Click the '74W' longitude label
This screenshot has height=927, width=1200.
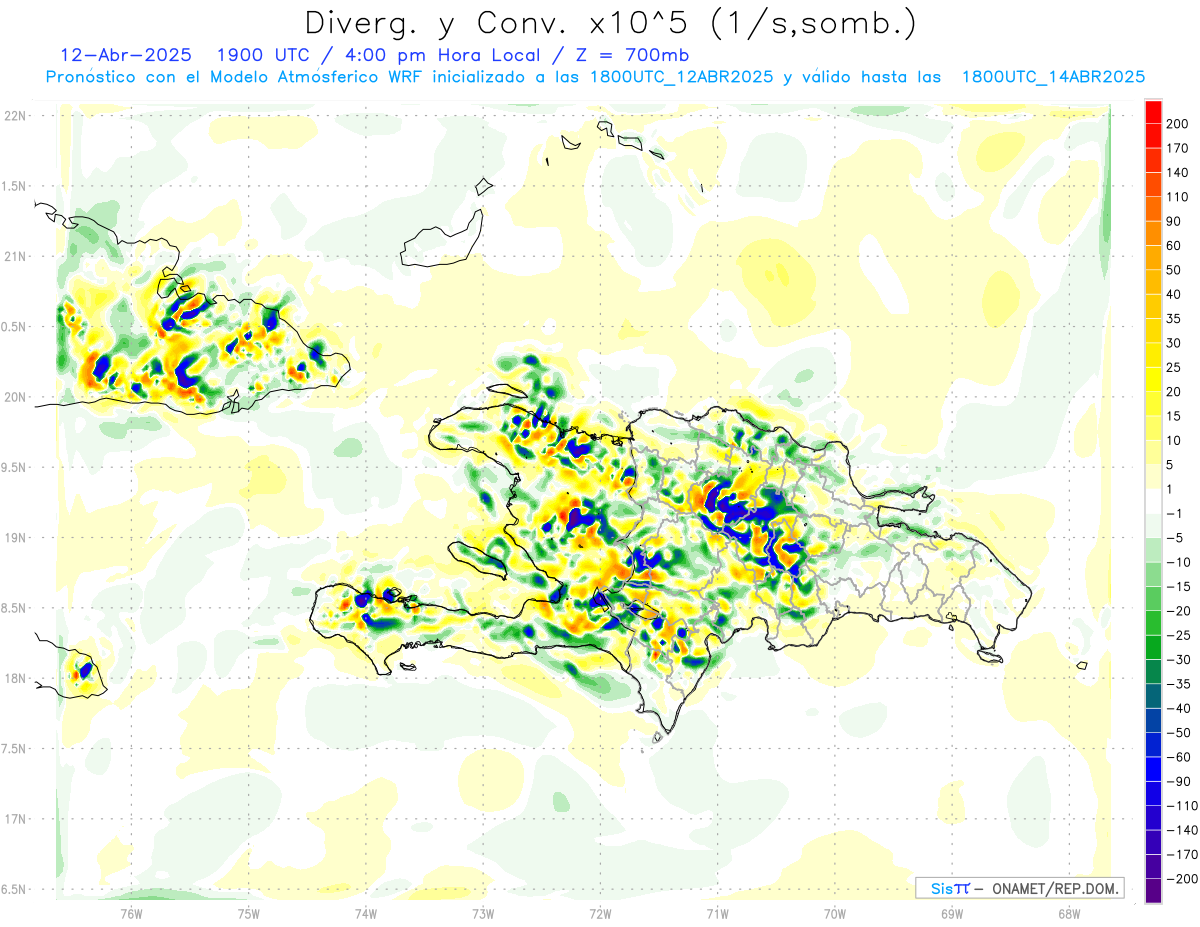click(366, 914)
